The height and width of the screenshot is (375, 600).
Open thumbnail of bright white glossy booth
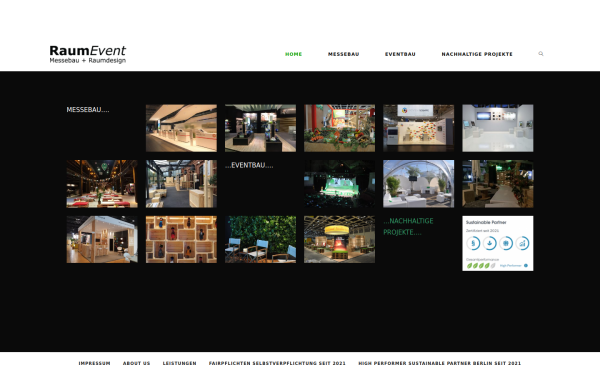497,128
